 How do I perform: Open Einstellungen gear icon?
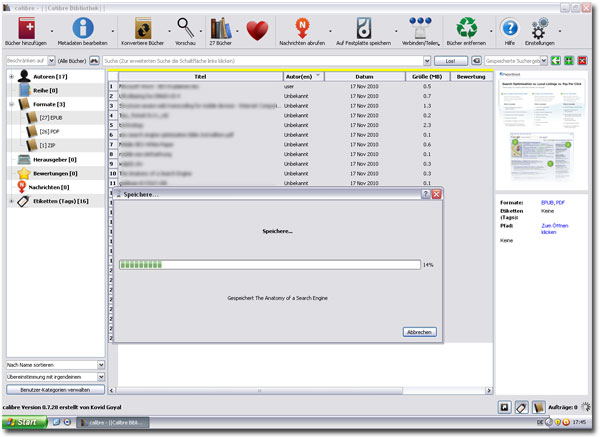(x=540, y=27)
